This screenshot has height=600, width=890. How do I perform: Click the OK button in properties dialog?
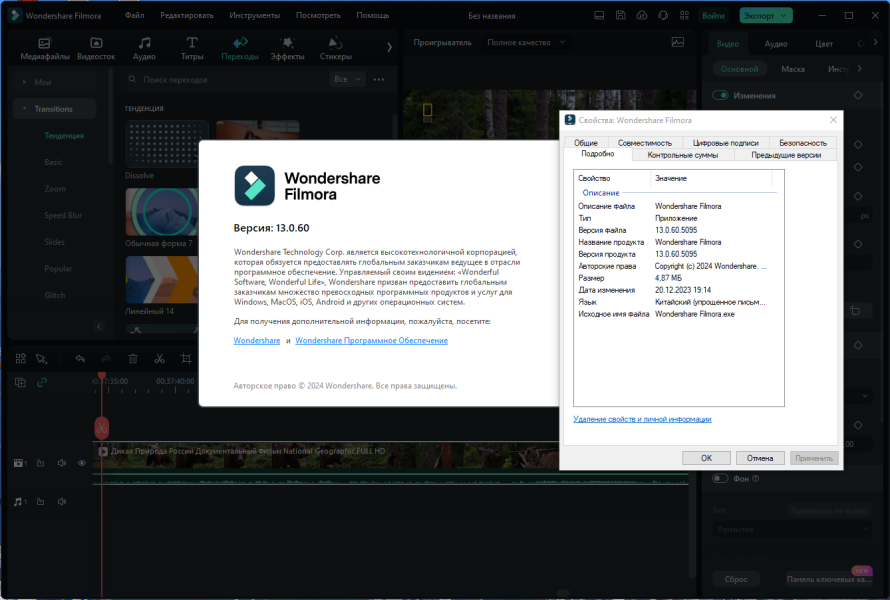point(706,458)
